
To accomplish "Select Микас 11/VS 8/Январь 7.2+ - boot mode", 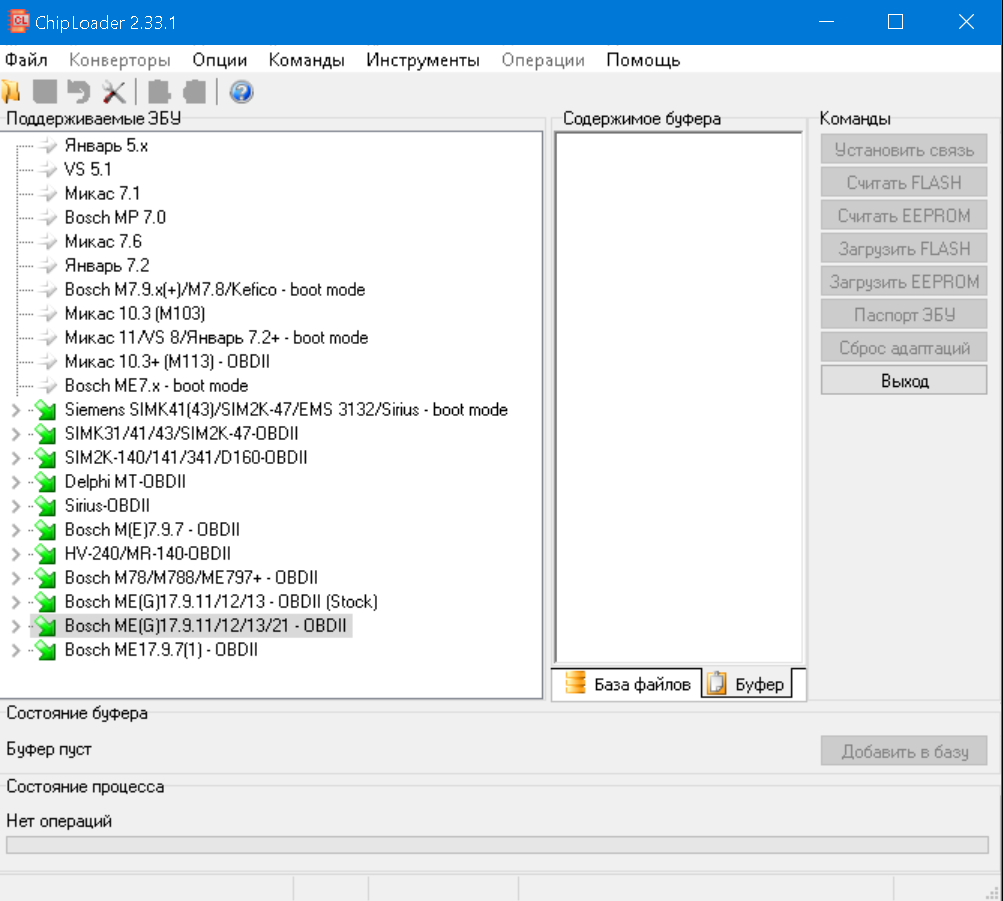I will (216, 338).
